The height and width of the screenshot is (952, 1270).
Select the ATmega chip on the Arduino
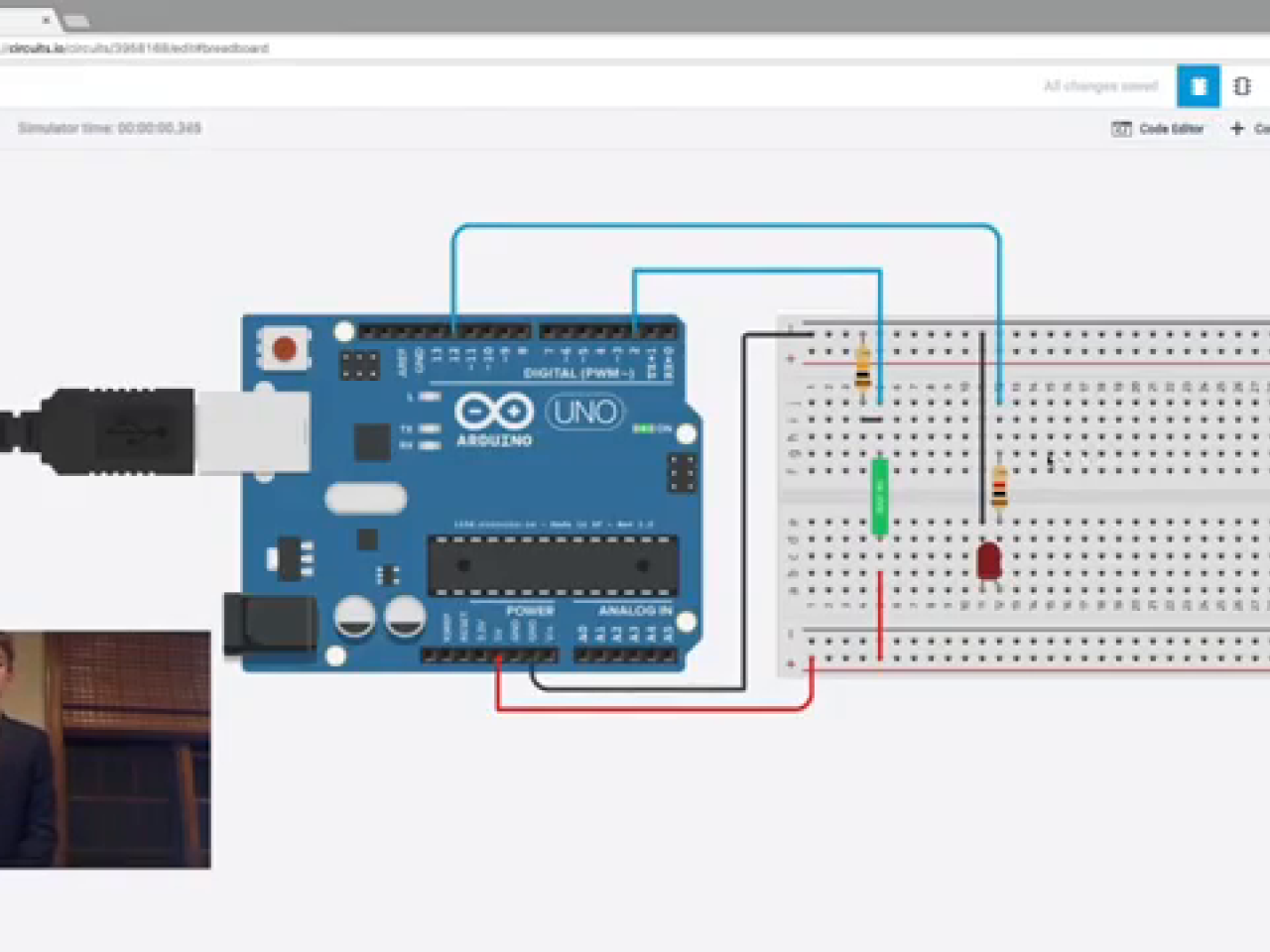(554, 566)
